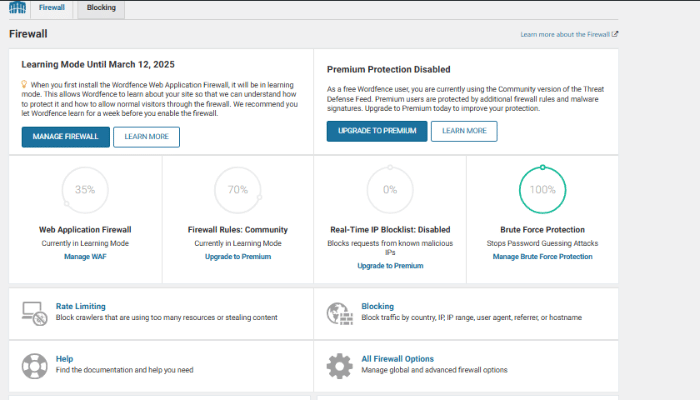Click the Brute Force Protection heading
700x400 pixels.
[x=542, y=230]
